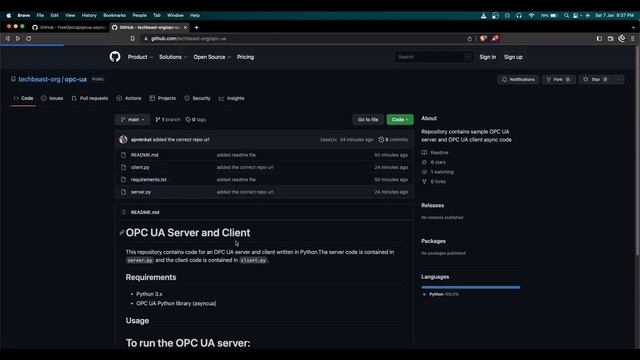
Task: Expand the Star lists dropdown arrow
Action: (x=619, y=79)
